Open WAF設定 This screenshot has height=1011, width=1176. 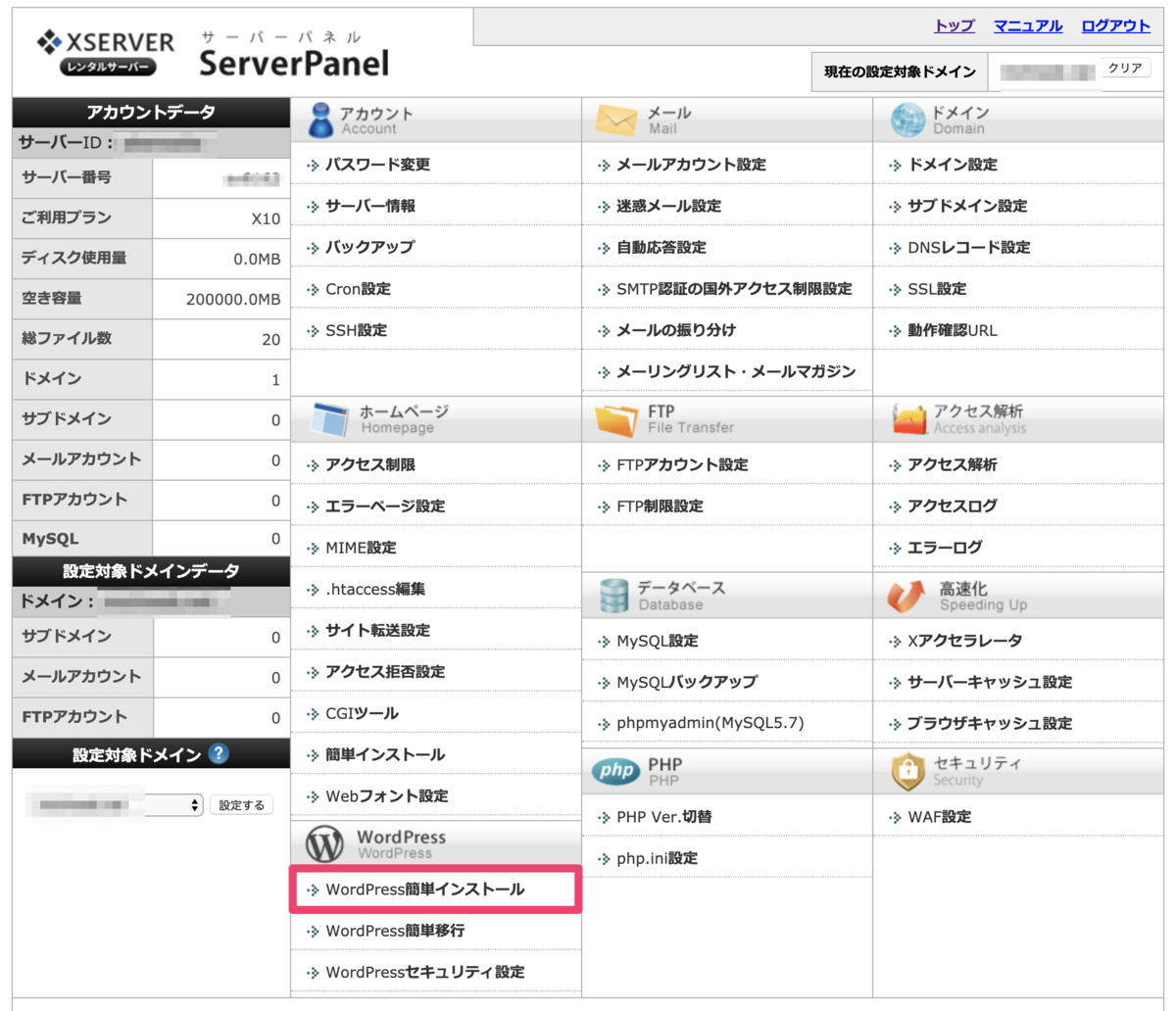pyautogui.click(x=940, y=816)
